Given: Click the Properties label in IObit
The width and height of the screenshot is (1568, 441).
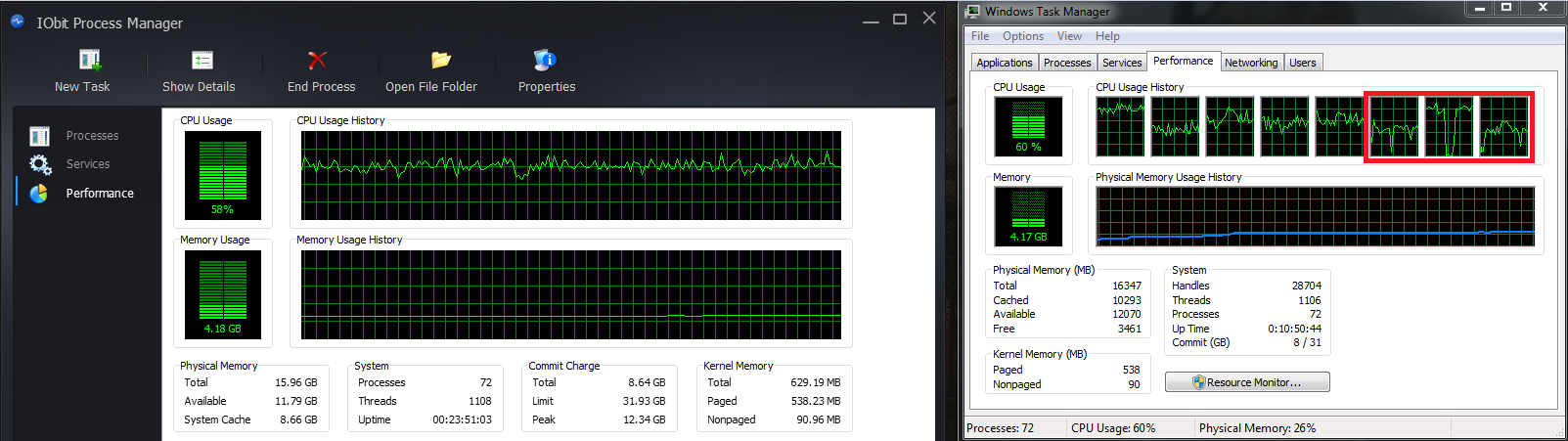Looking at the screenshot, I should tap(547, 87).
